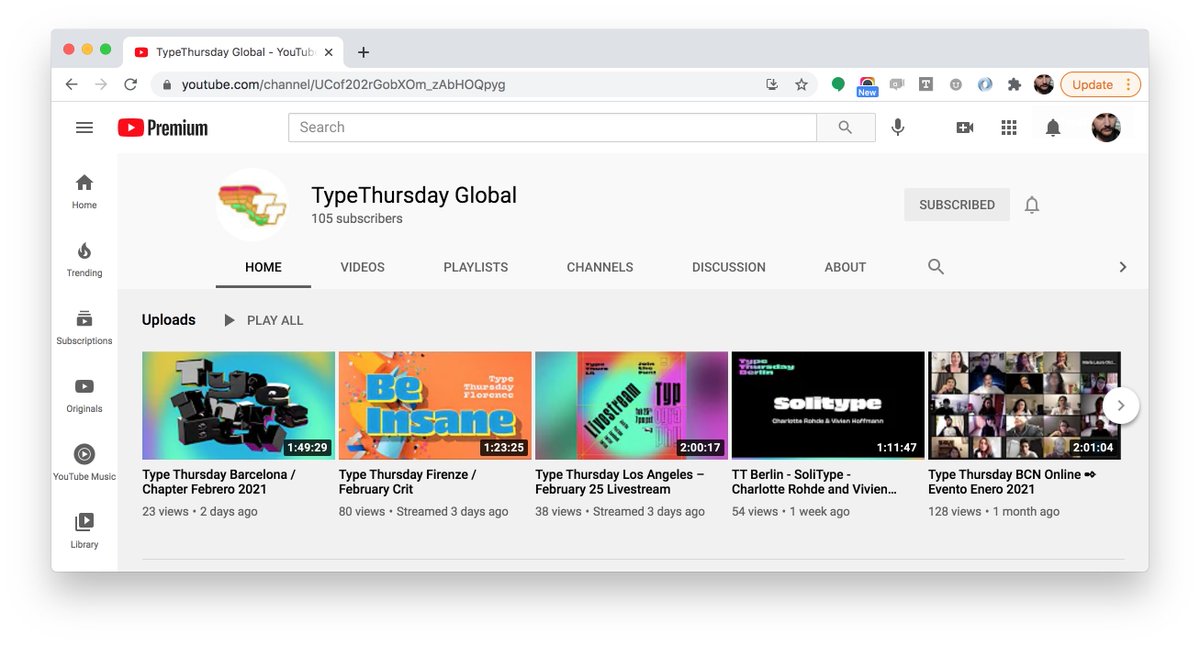Open Type Thursday Los Angeles Livestream title
The image size is (1200, 645).
[620, 482]
